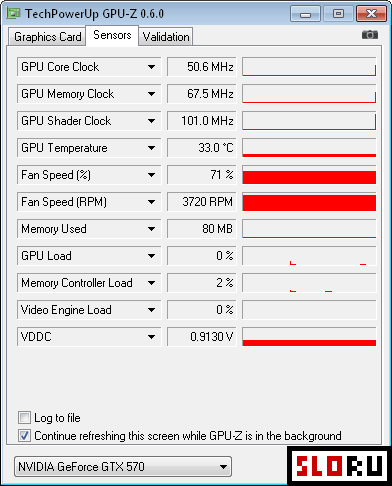Screen dimensions: 392x486
Task: Click the Fan Speed (%) red graph bar
Action: [x=309, y=175]
